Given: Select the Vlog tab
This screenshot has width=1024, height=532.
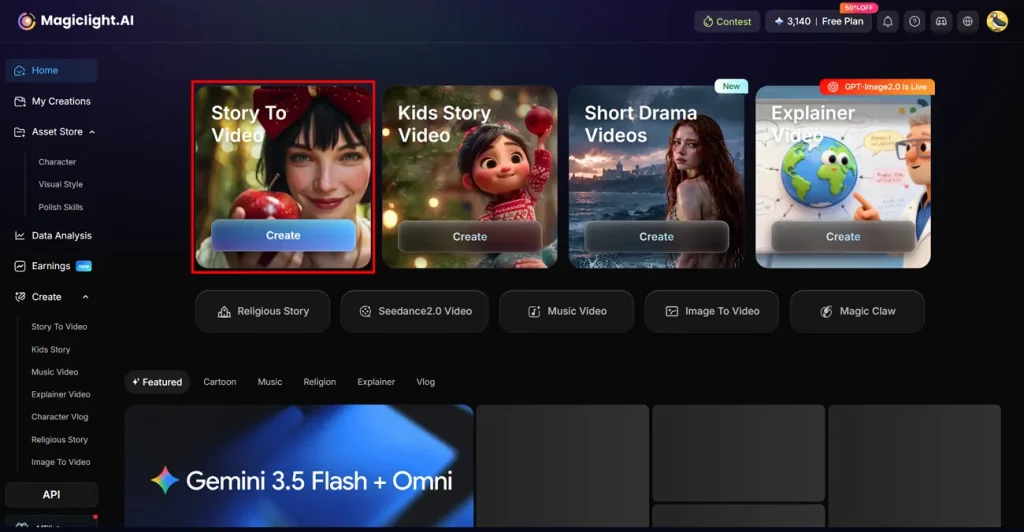Looking at the screenshot, I should tap(426, 382).
